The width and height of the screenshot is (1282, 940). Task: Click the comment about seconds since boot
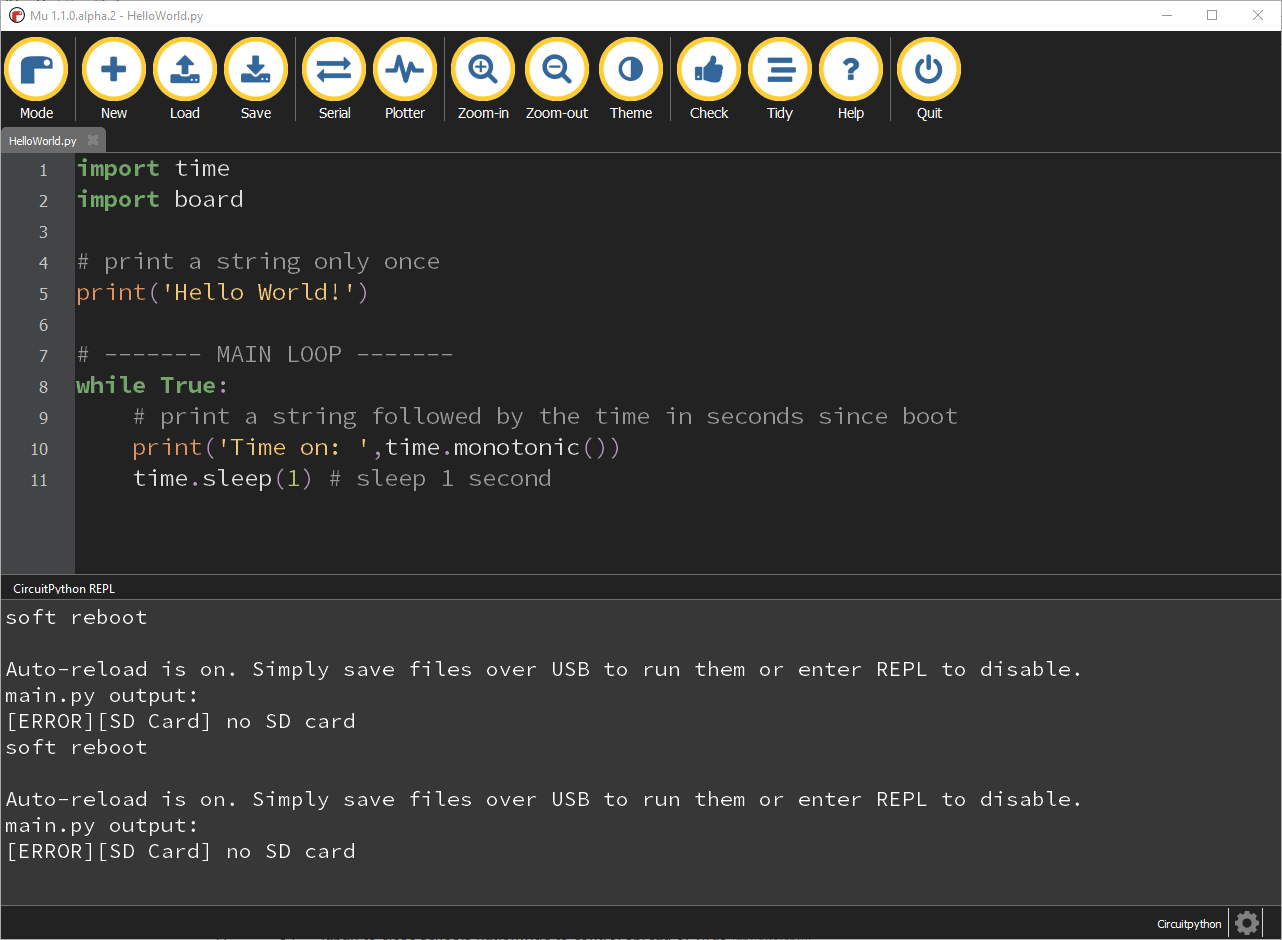(545, 417)
